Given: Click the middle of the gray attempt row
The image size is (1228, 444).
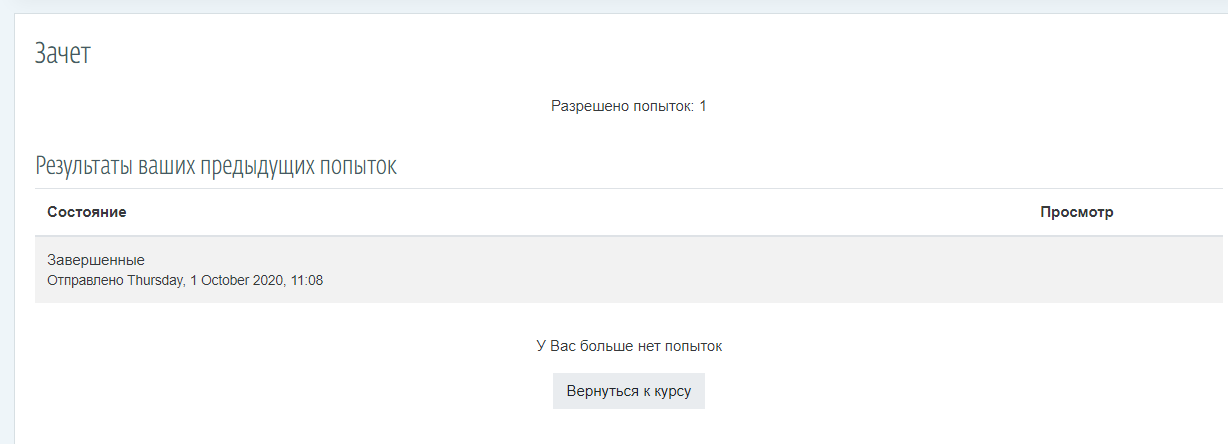Looking at the screenshot, I should (x=628, y=270).
